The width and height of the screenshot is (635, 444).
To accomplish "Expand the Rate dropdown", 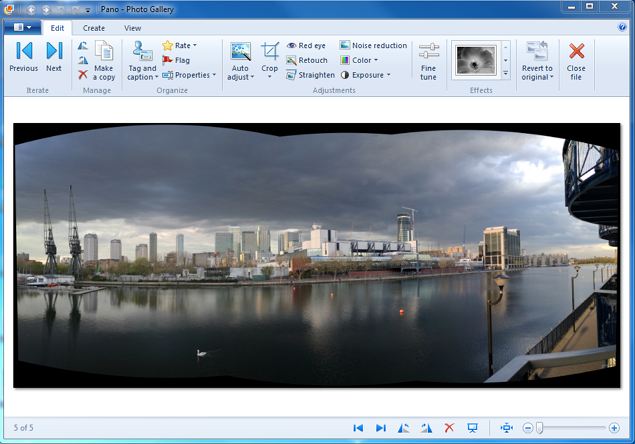I will [x=179, y=45].
